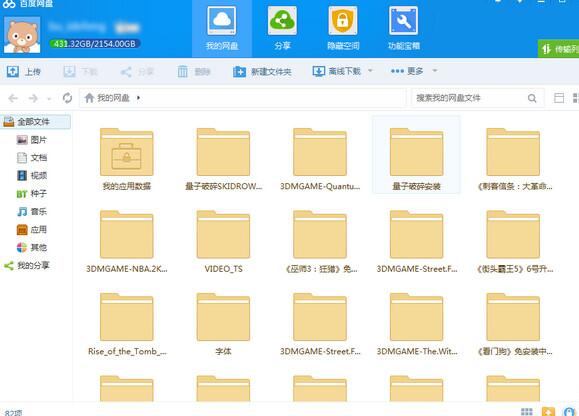Click the user avatar bear image

tap(22, 36)
